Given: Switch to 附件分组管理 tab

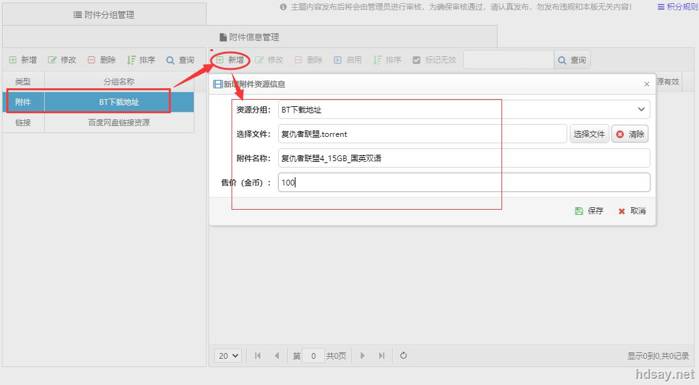Looking at the screenshot, I should [x=104, y=15].
